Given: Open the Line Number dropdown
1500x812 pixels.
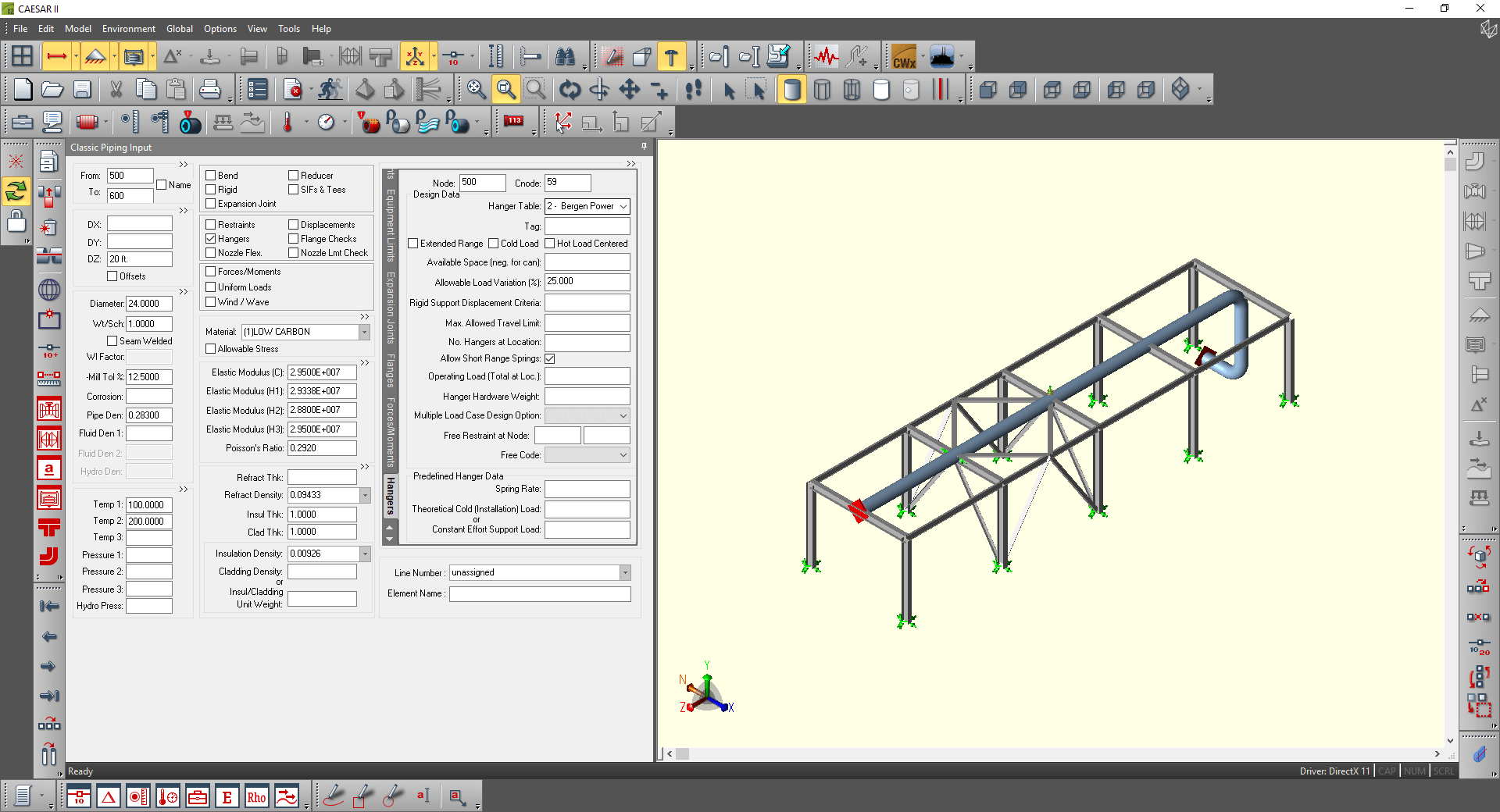Looking at the screenshot, I should (x=625, y=573).
